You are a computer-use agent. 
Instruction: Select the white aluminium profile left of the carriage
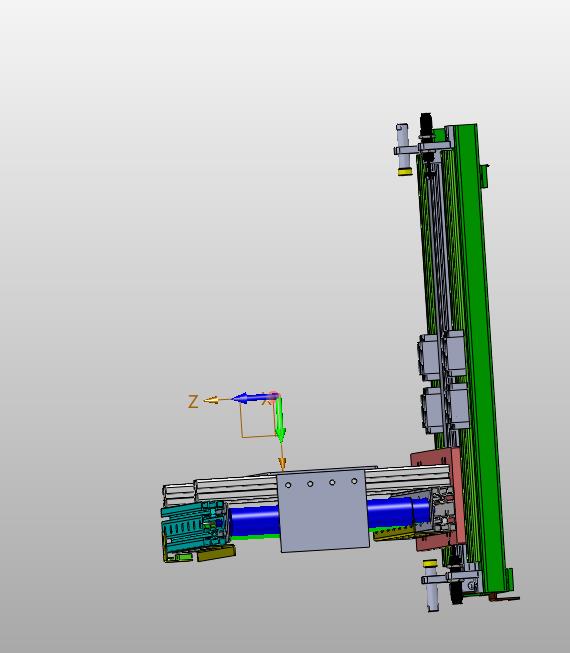(x=235, y=489)
